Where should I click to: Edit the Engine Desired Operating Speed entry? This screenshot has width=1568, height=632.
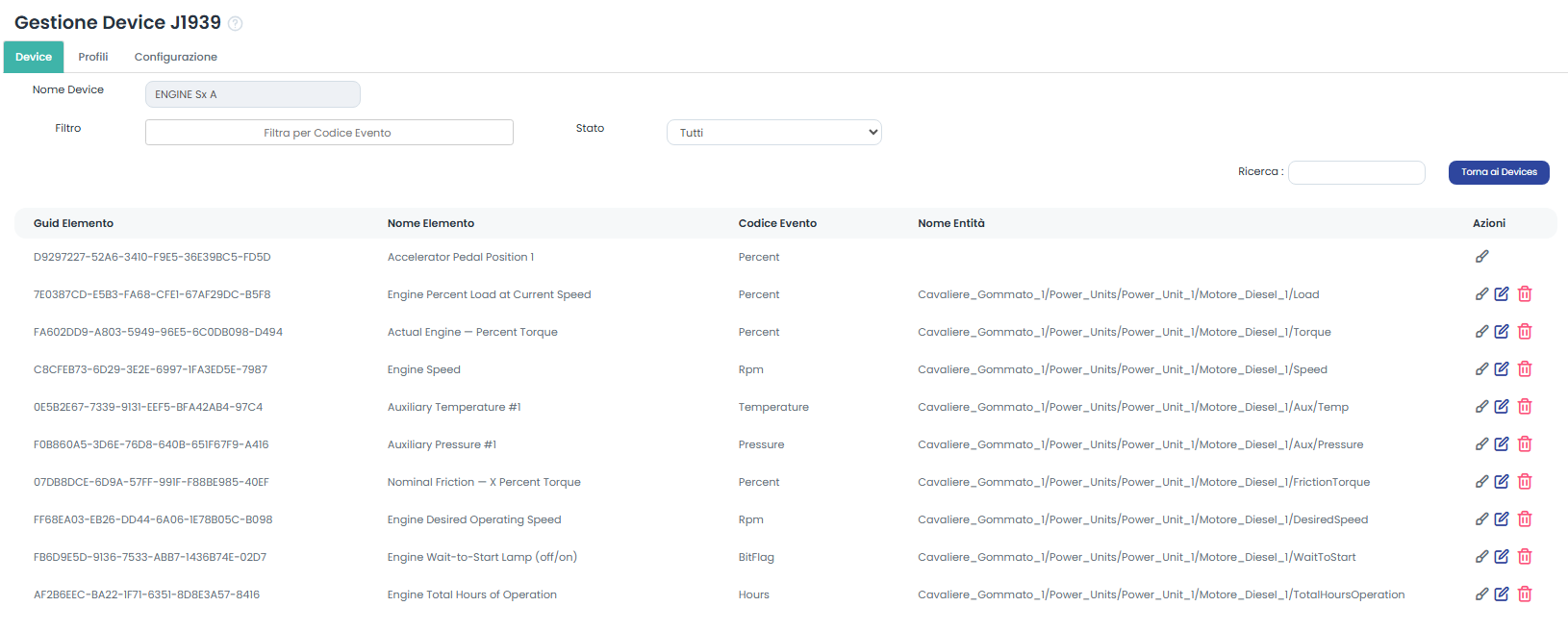[1502, 519]
